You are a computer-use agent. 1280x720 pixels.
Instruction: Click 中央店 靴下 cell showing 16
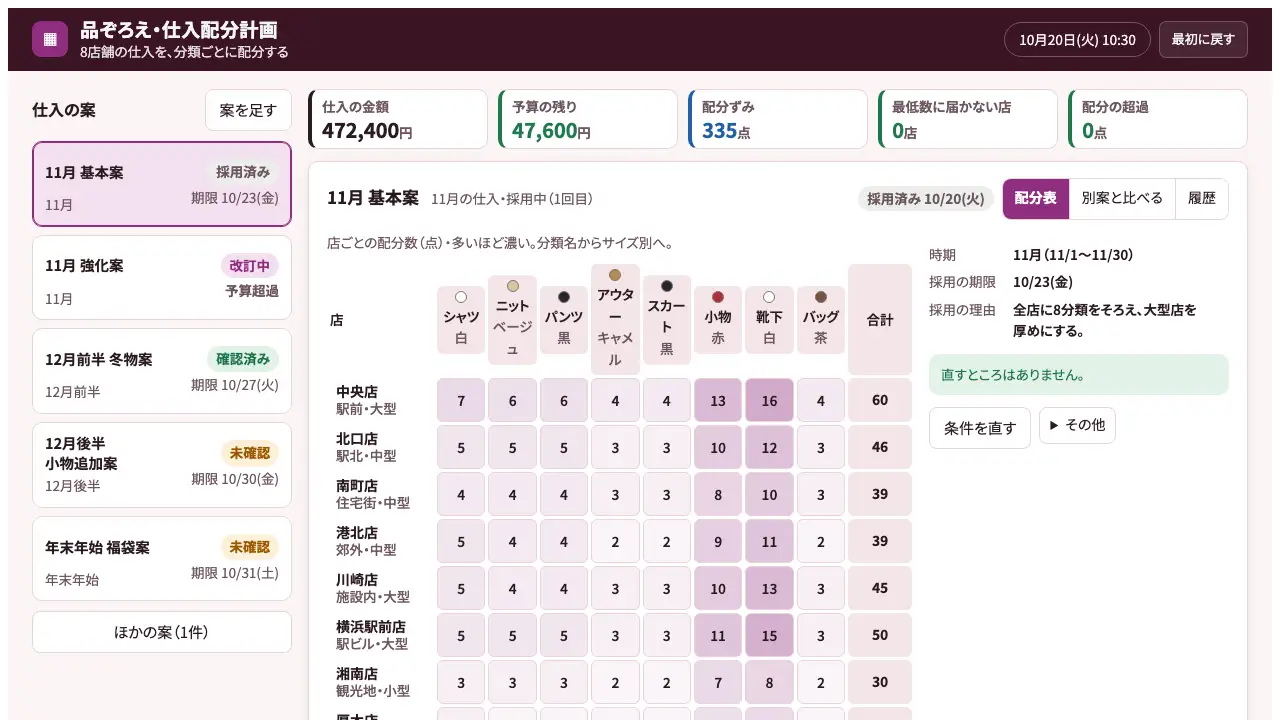coord(769,400)
